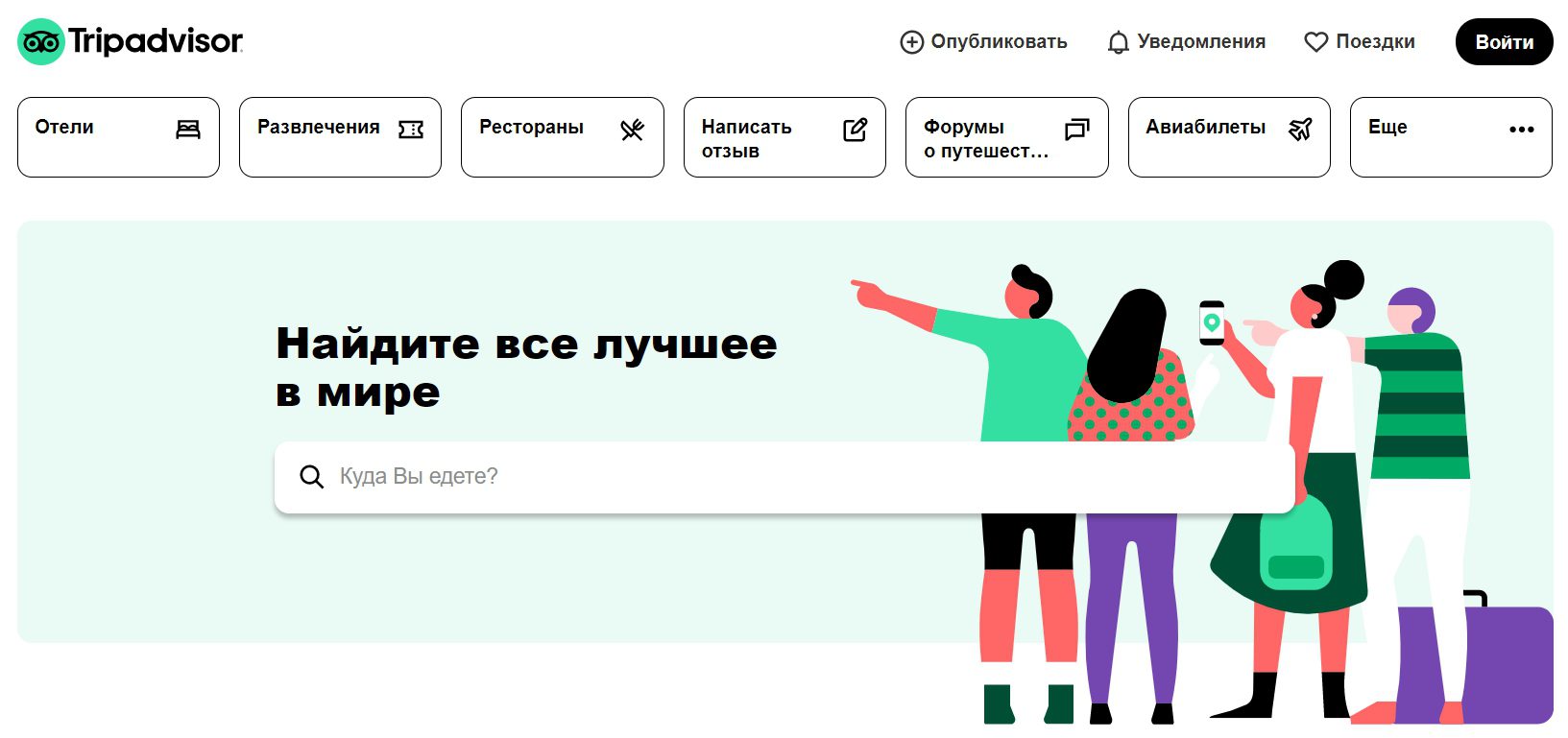Click the plus icon beside Опубликовать
This screenshot has width=1568, height=738.
coord(911,42)
